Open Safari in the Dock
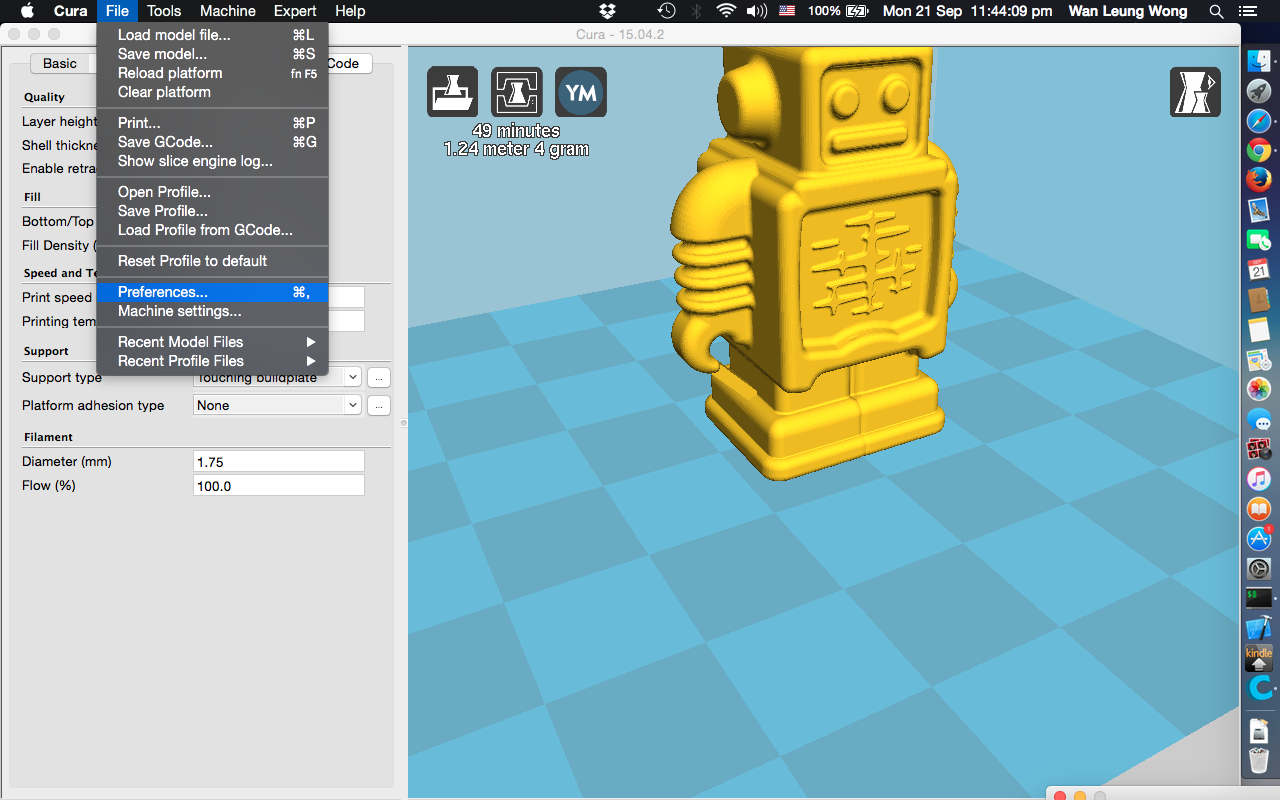 [1258, 121]
